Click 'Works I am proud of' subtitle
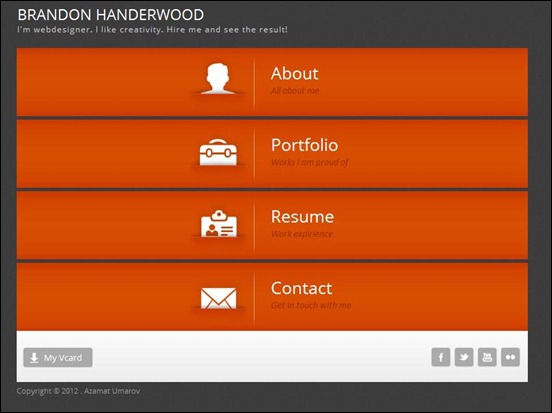 [x=310, y=162]
